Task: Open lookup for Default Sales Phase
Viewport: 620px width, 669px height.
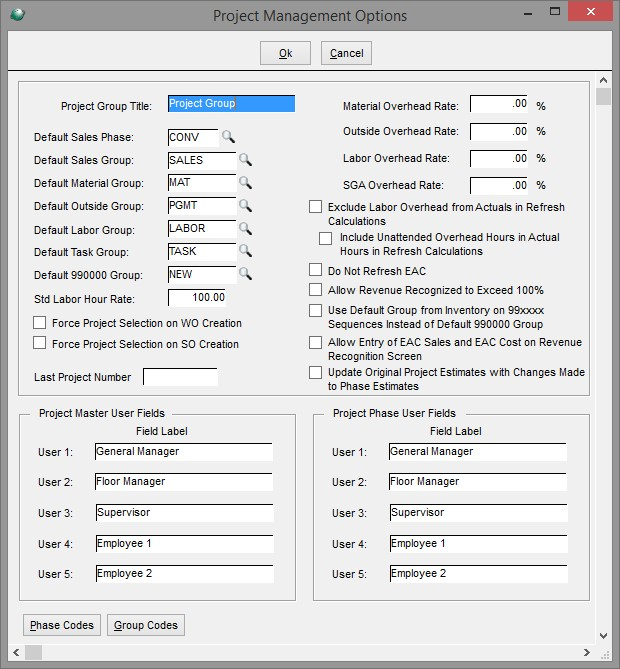Action: click(x=228, y=137)
